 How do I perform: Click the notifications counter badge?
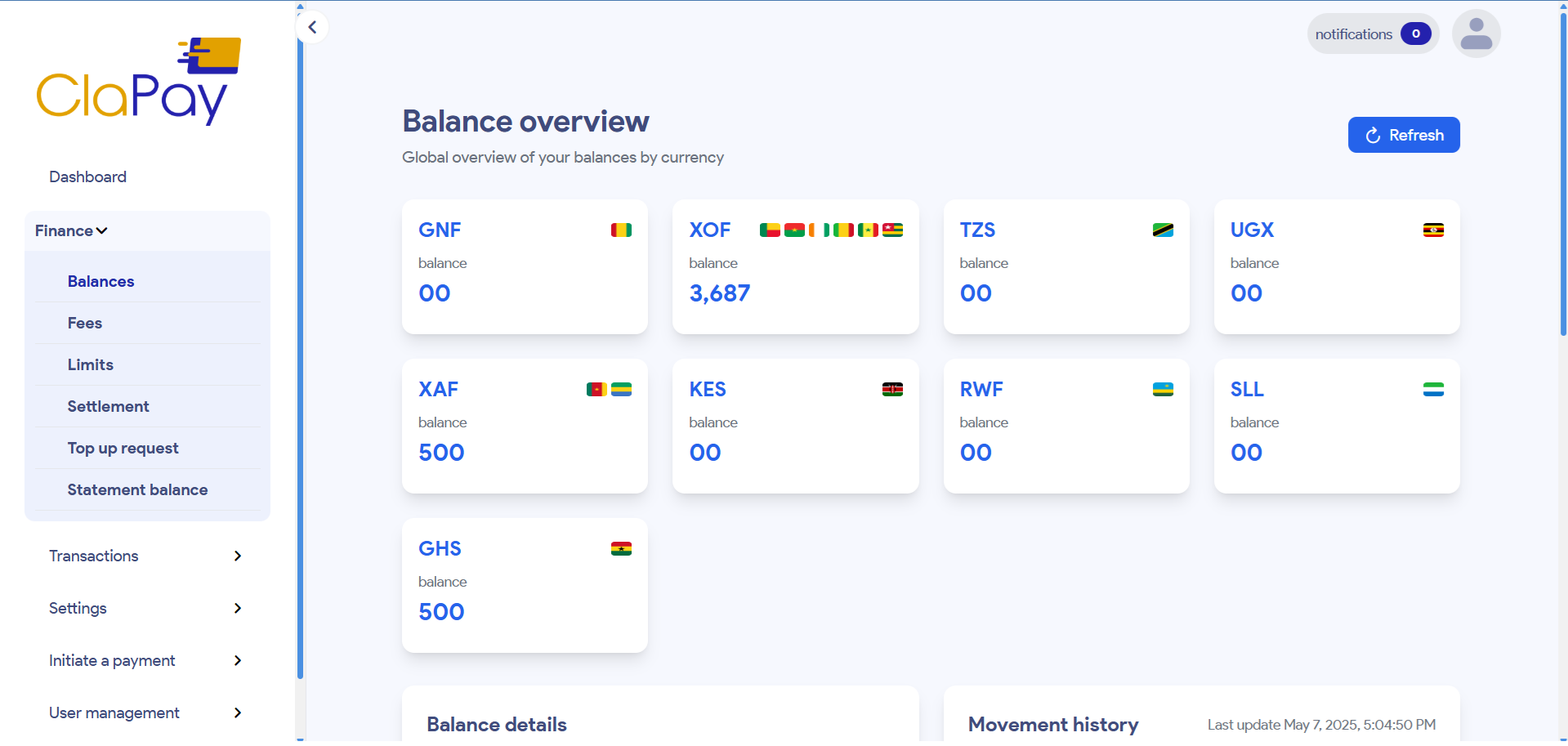(x=1415, y=34)
